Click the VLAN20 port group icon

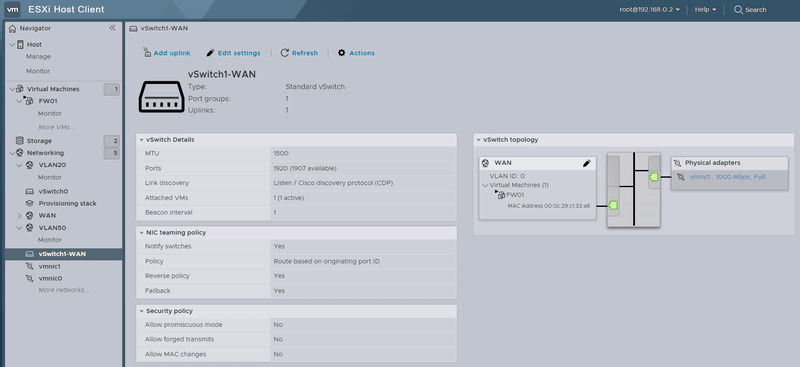(x=30, y=165)
